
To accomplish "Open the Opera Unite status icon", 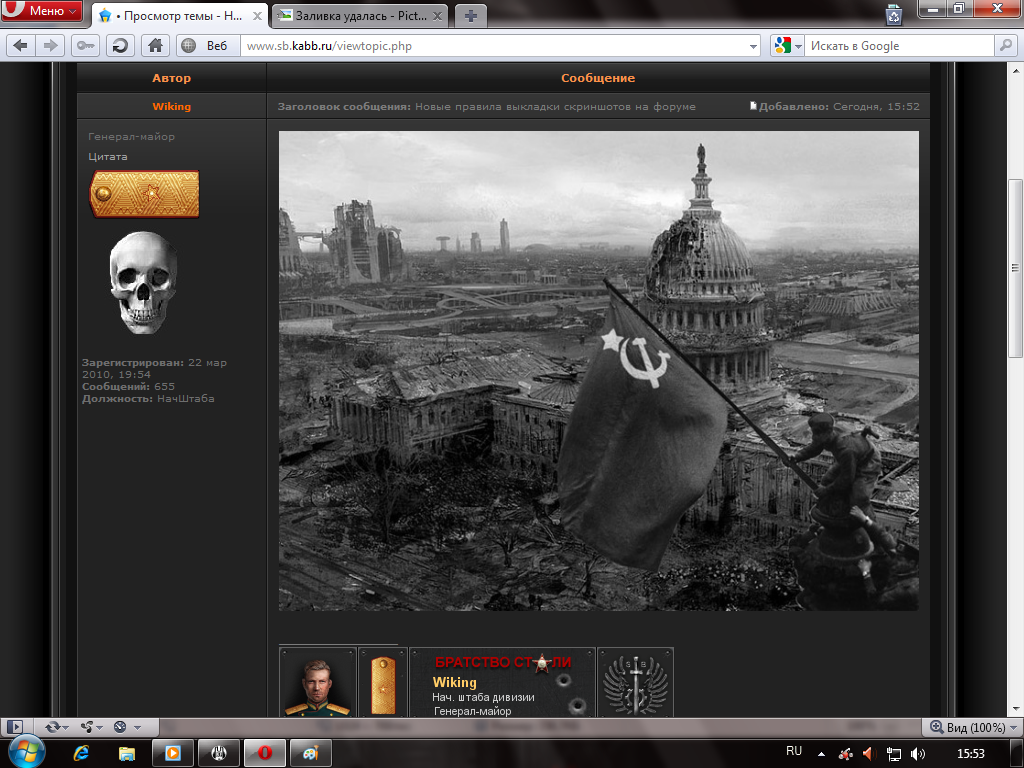I will tap(86, 727).
